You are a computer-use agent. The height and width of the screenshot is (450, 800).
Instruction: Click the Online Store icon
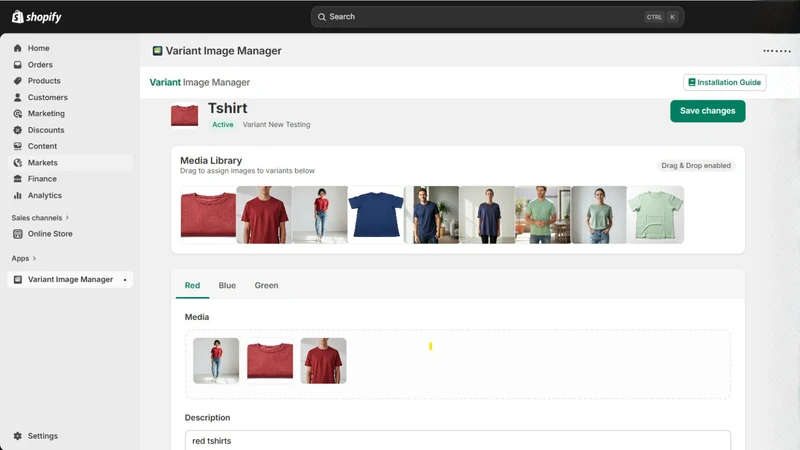pos(17,234)
